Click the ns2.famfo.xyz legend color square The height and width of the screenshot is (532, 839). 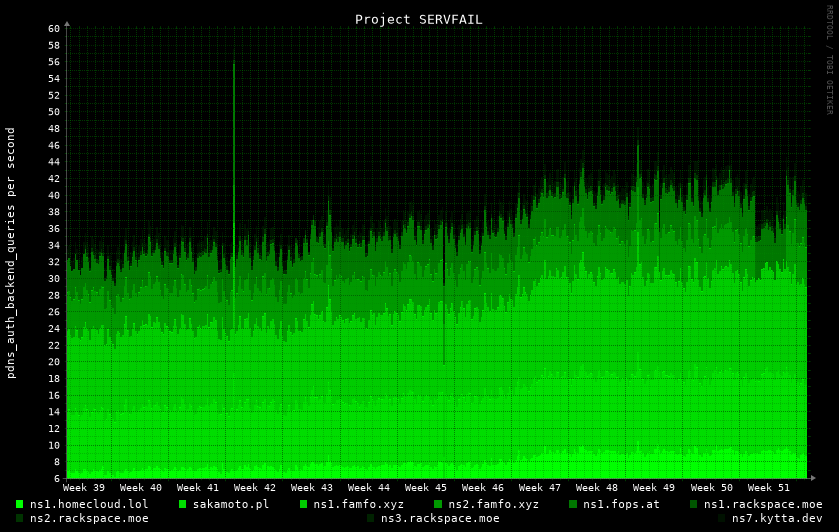(x=438, y=504)
